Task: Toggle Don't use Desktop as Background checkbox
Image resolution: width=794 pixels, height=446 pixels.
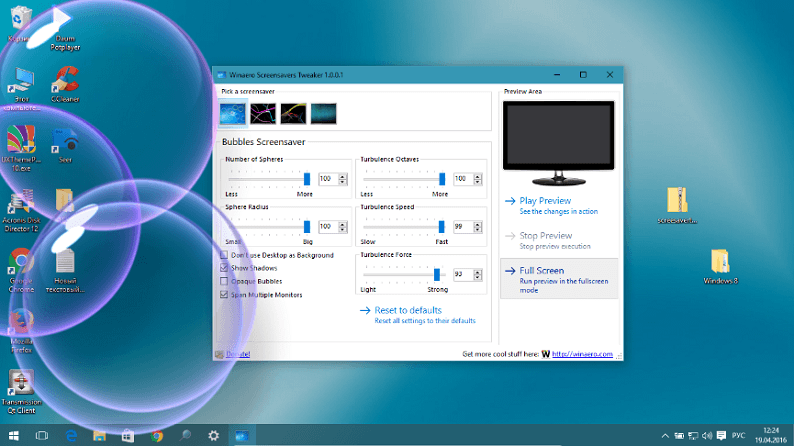Action: (224, 255)
